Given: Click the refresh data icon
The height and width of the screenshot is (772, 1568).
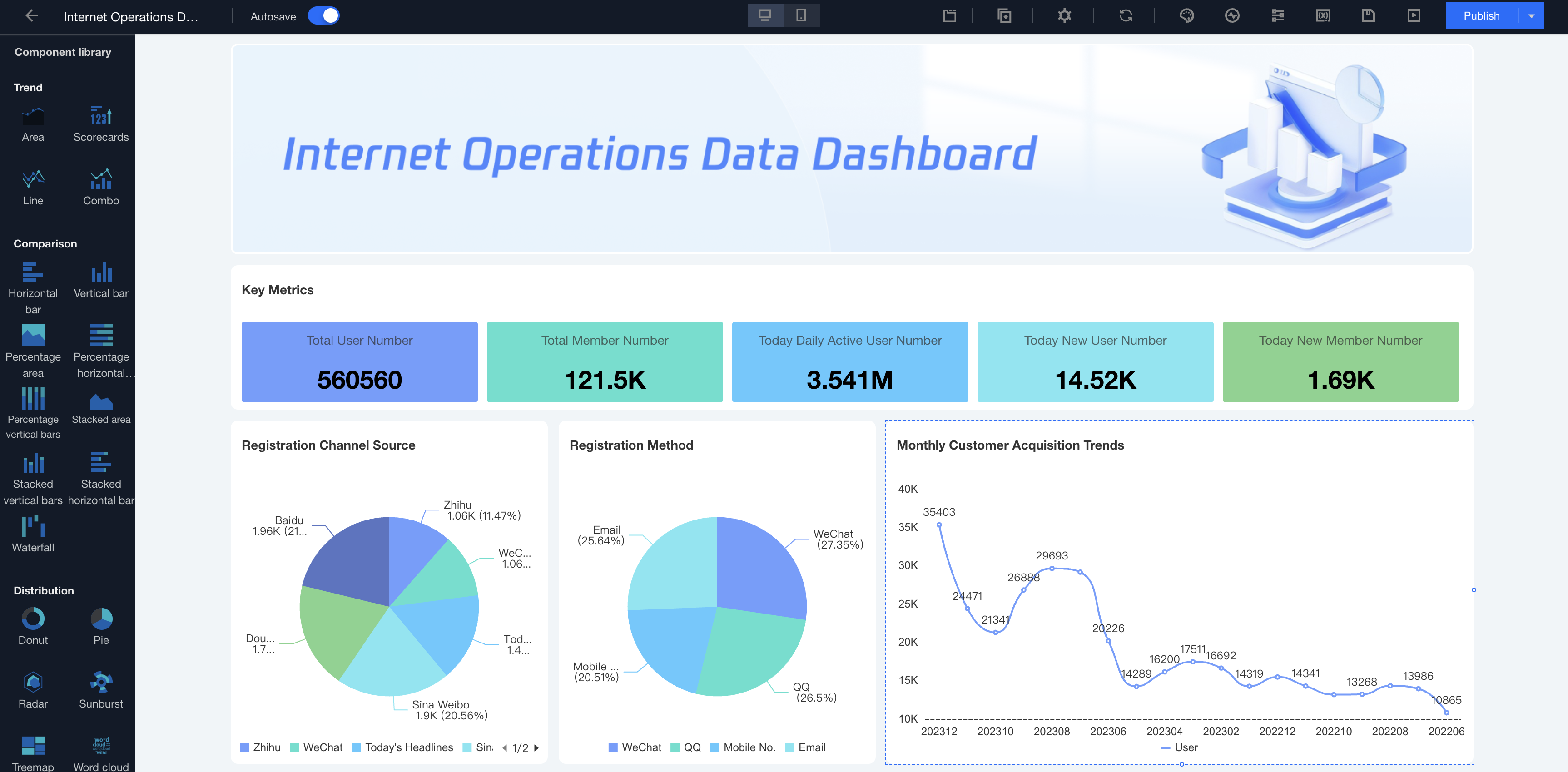Looking at the screenshot, I should [x=1126, y=16].
